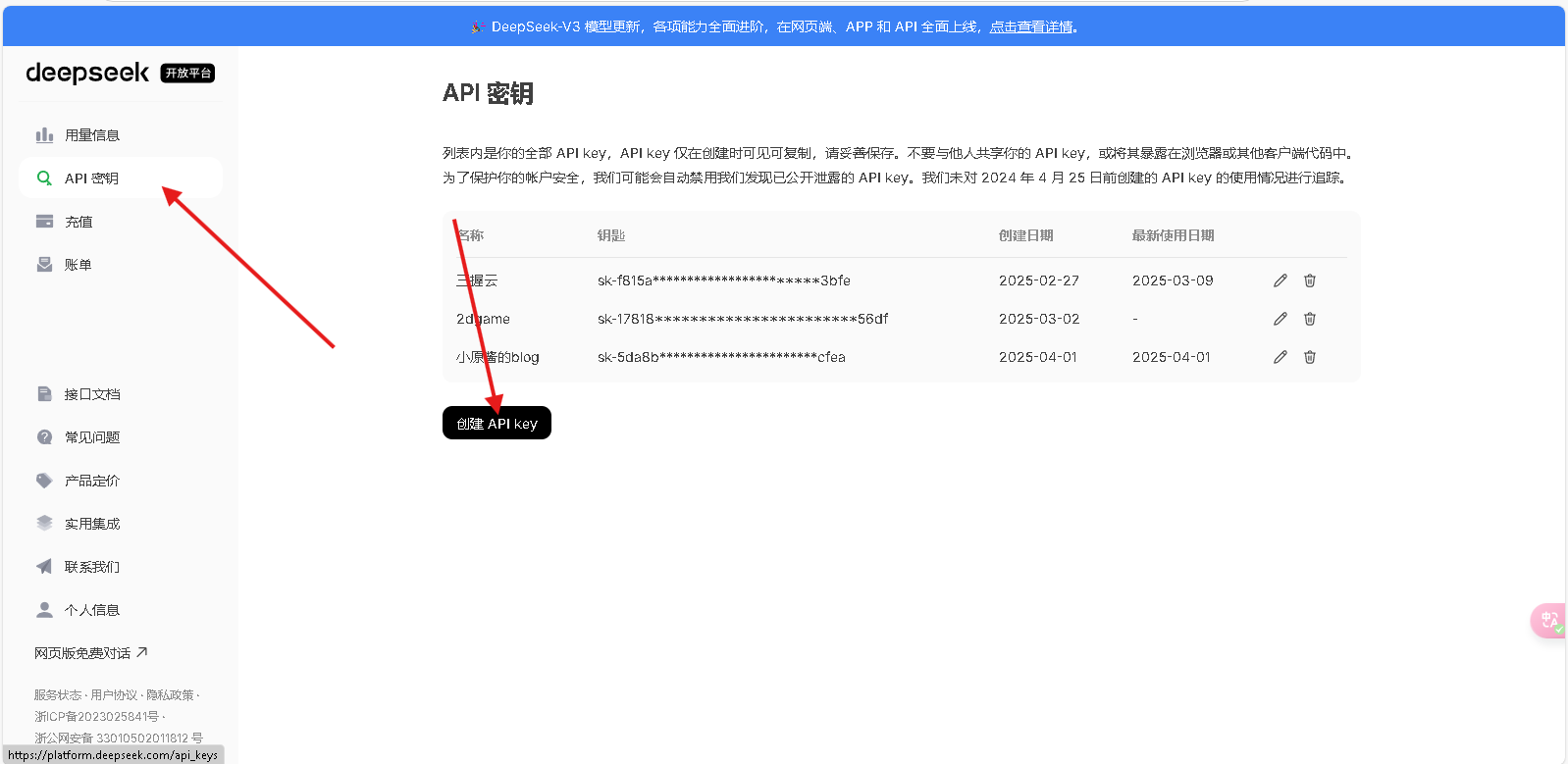1568x764 pixels.
Task: Click the price tag icon for 产品定价
Action: (x=44, y=481)
